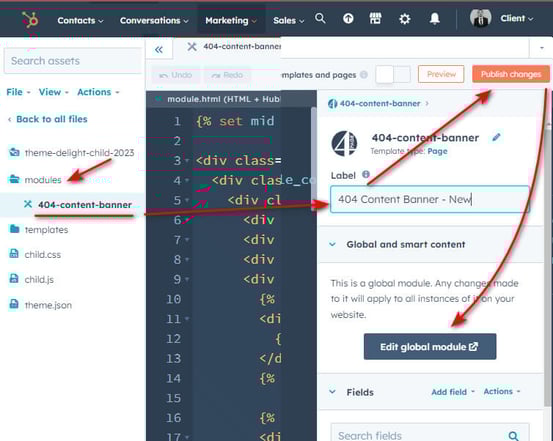This screenshot has height=441, width=553.
Task: Click the Redo button
Action: (227, 75)
